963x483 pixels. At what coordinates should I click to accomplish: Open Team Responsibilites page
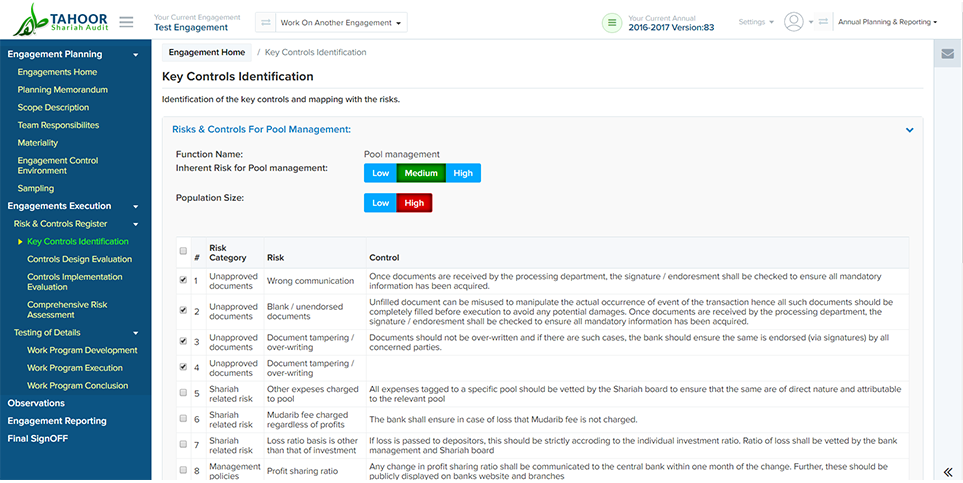click(58, 125)
